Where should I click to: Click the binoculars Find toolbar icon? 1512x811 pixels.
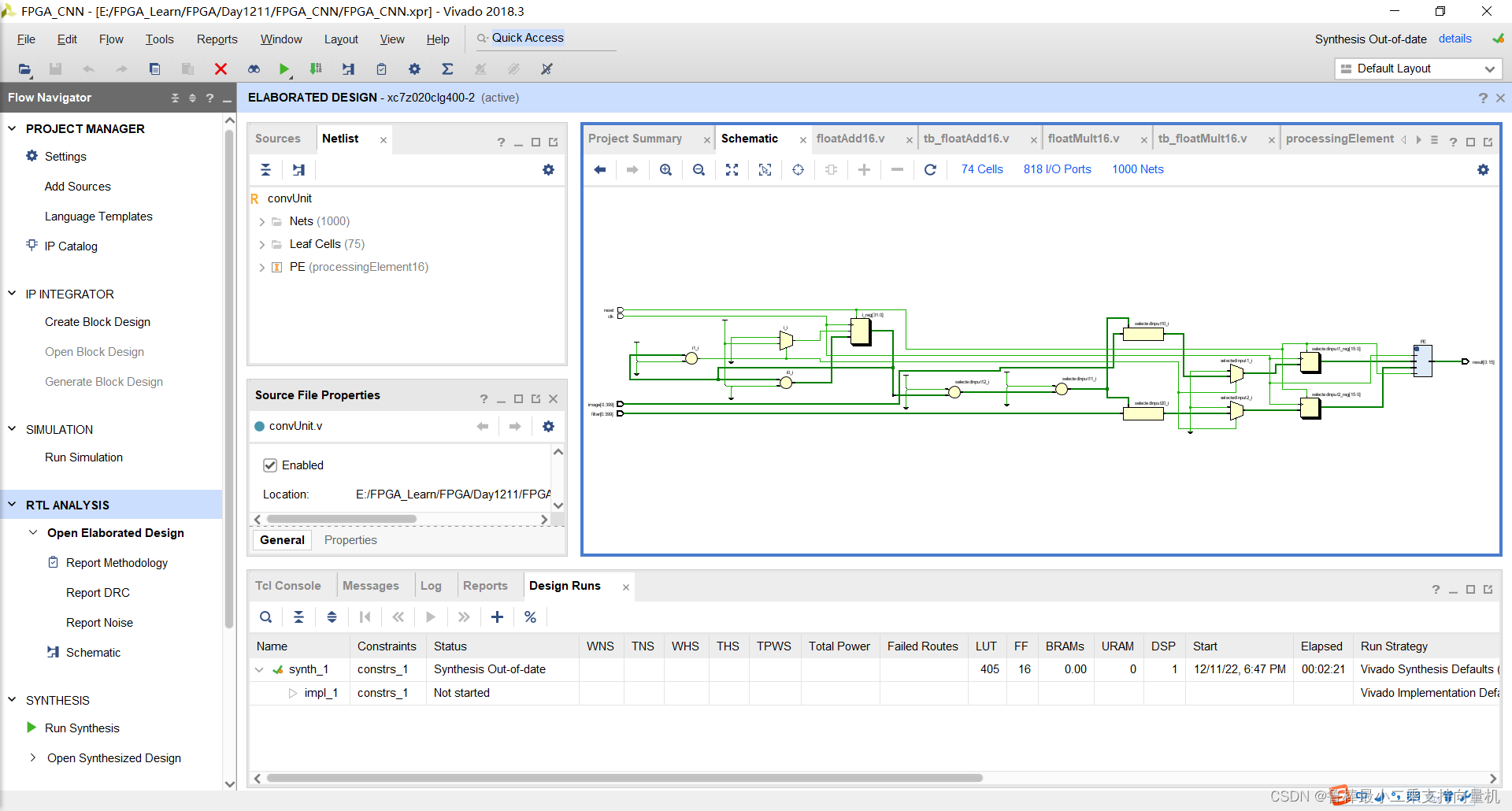[x=254, y=69]
